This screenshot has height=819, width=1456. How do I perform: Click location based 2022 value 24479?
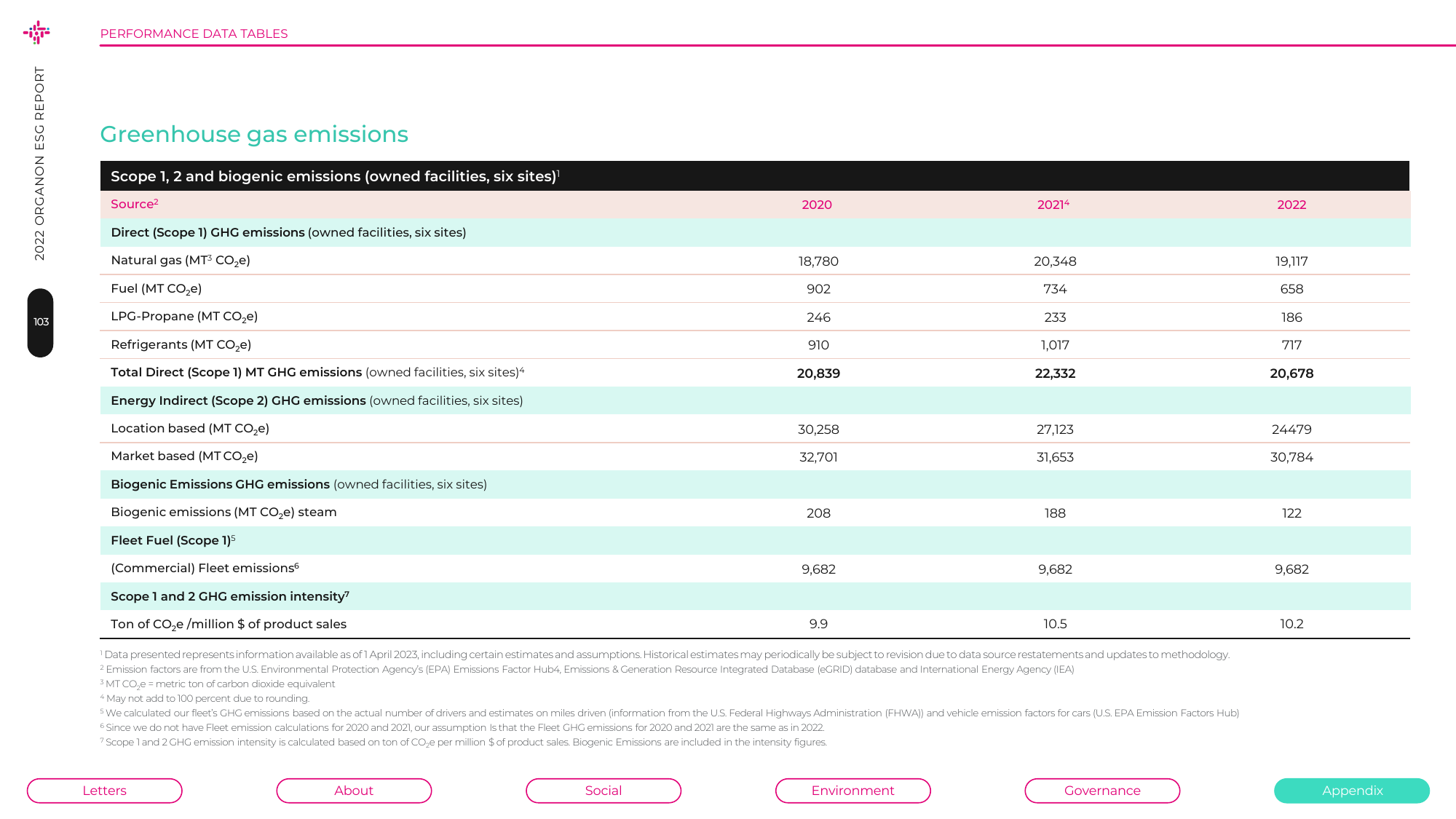tap(1291, 430)
